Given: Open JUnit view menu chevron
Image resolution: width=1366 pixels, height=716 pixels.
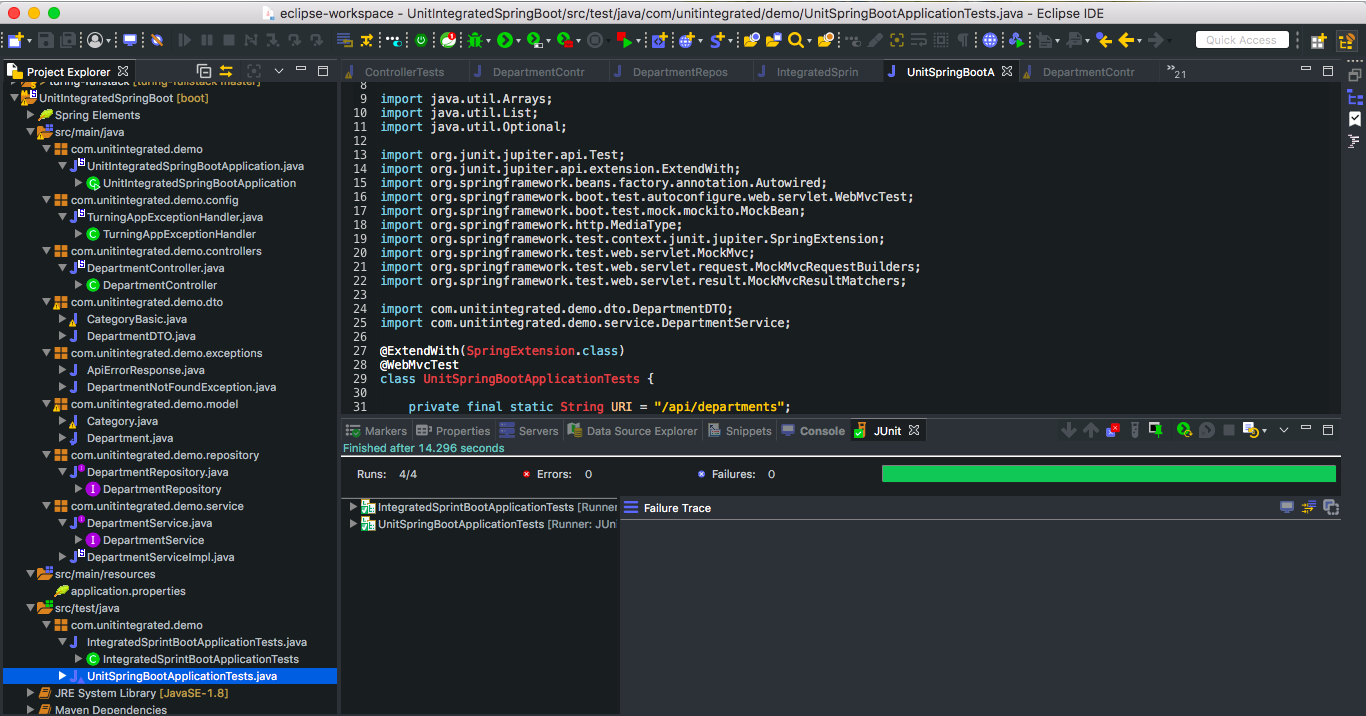Looking at the screenshot, I should (1283, 430).
